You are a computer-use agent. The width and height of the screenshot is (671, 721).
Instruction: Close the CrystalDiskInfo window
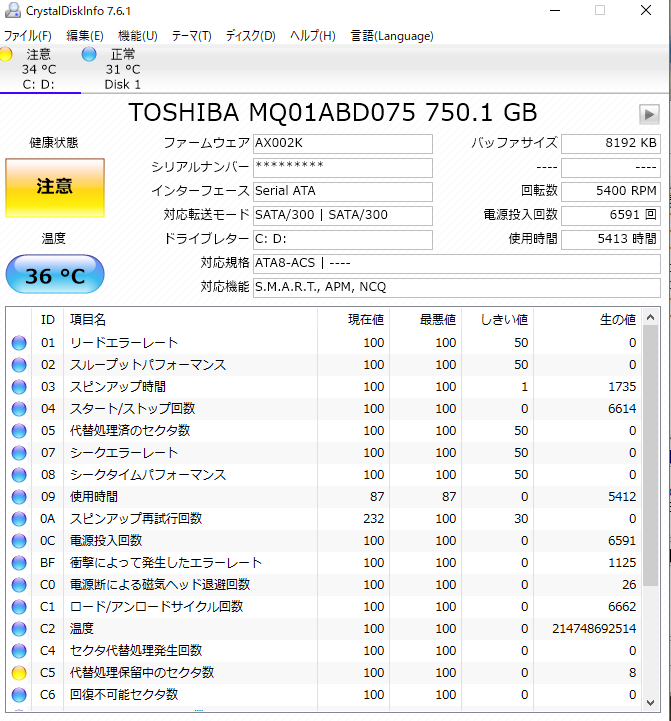coord(646,10)
